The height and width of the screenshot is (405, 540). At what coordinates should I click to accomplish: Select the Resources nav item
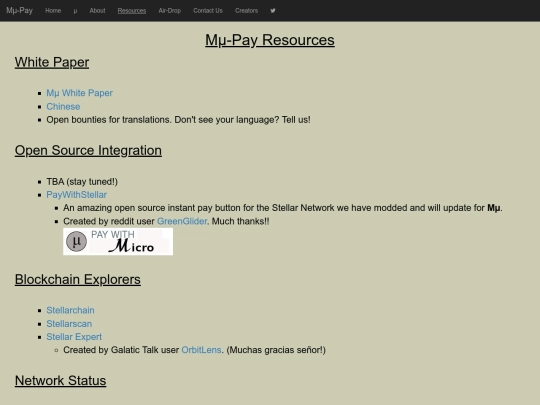(x=132, y=11)
